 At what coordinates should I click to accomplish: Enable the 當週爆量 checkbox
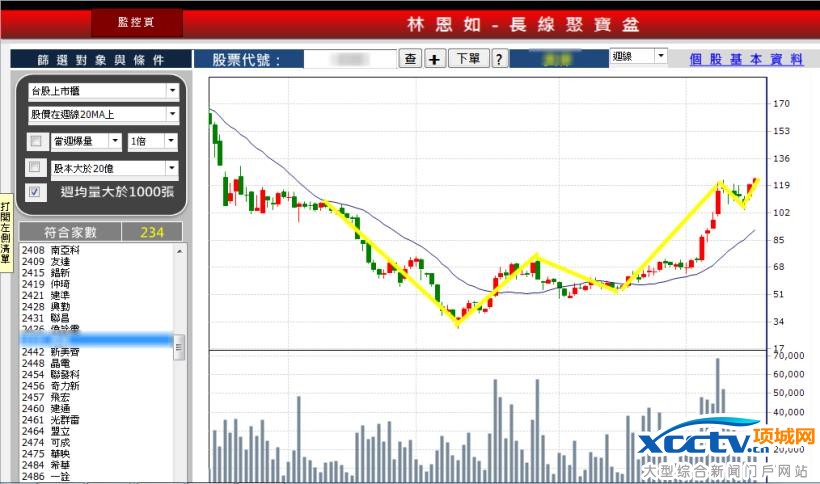37,142
